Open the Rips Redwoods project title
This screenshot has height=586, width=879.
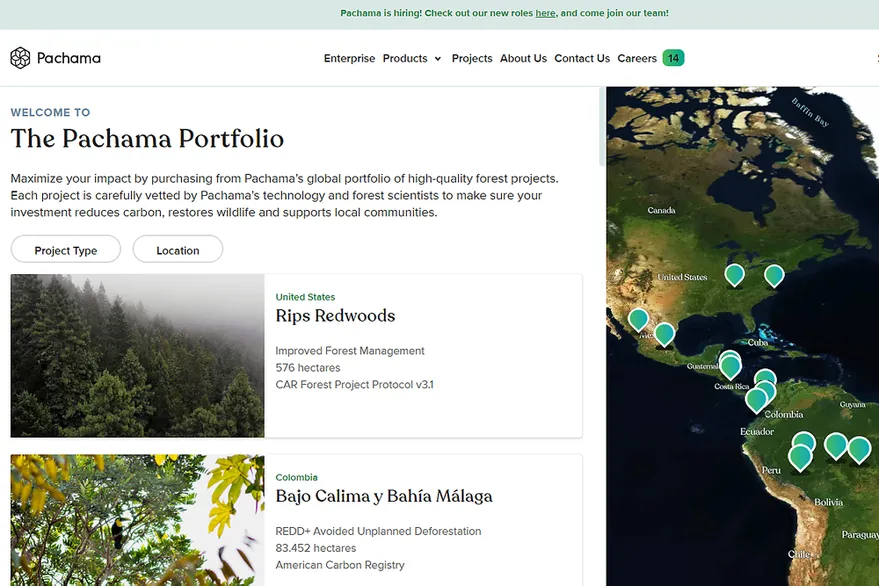335,316
